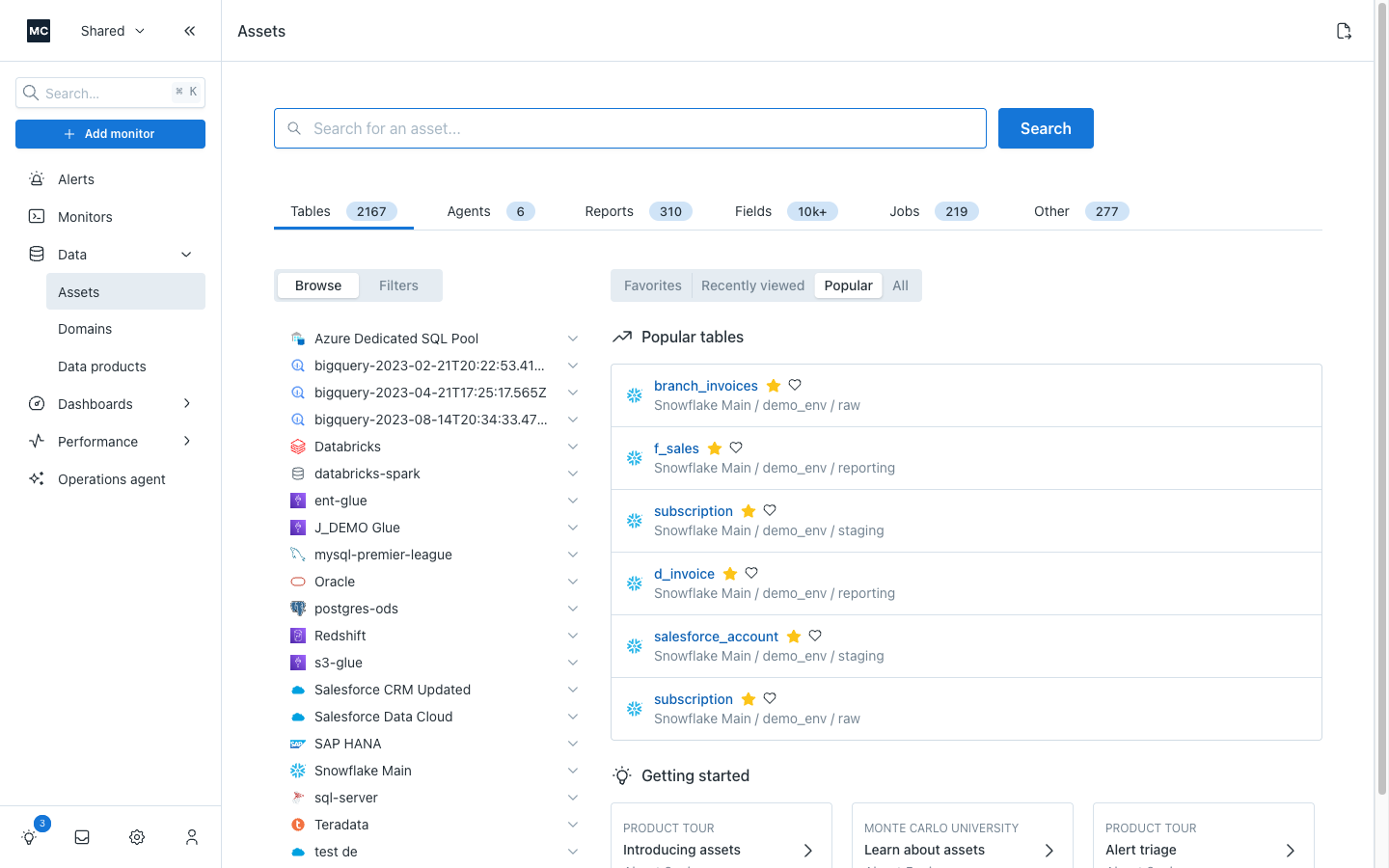Click the export page icon top right

click(1344, 30)
